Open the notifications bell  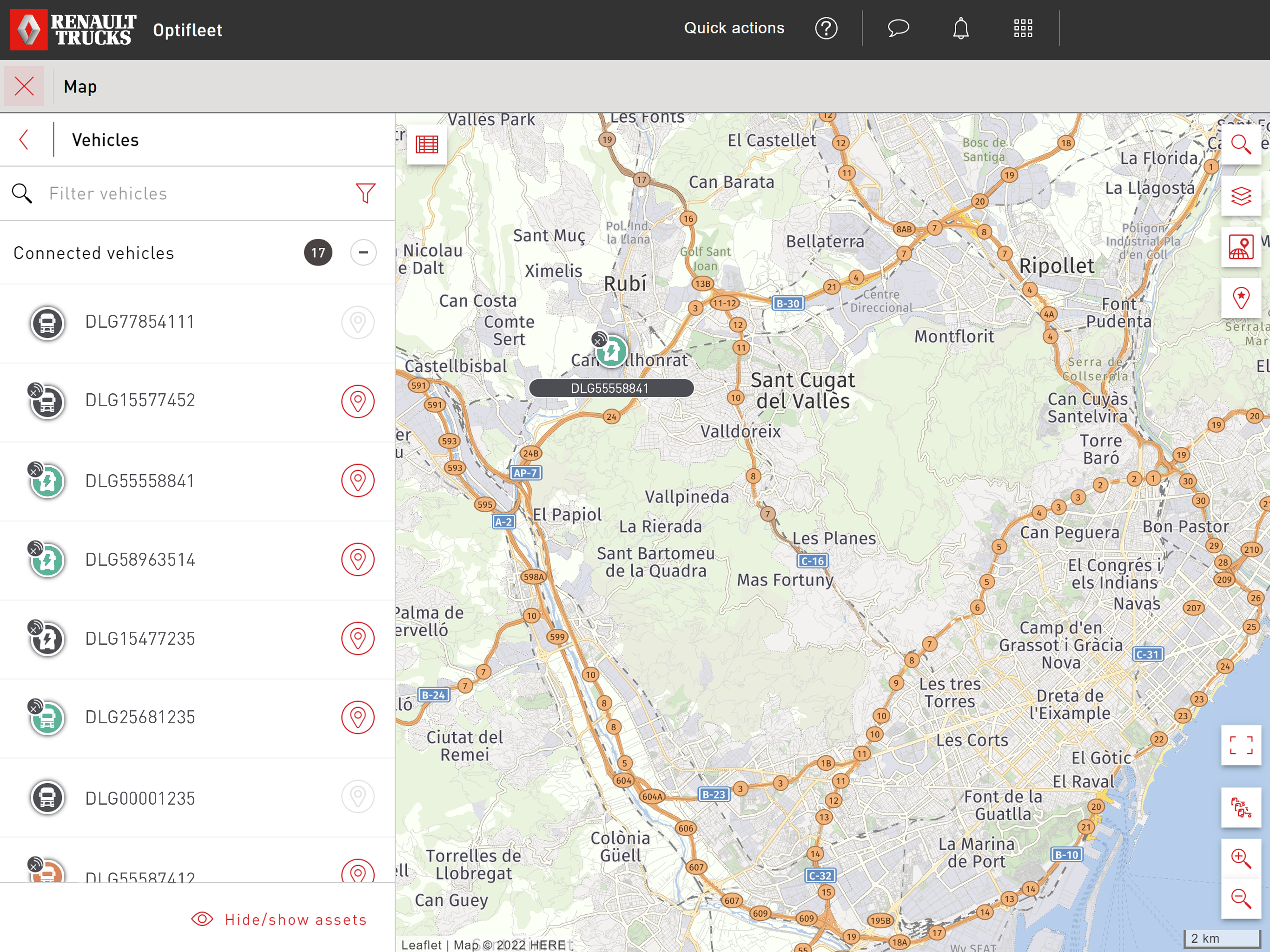click(x=960, y=29)
